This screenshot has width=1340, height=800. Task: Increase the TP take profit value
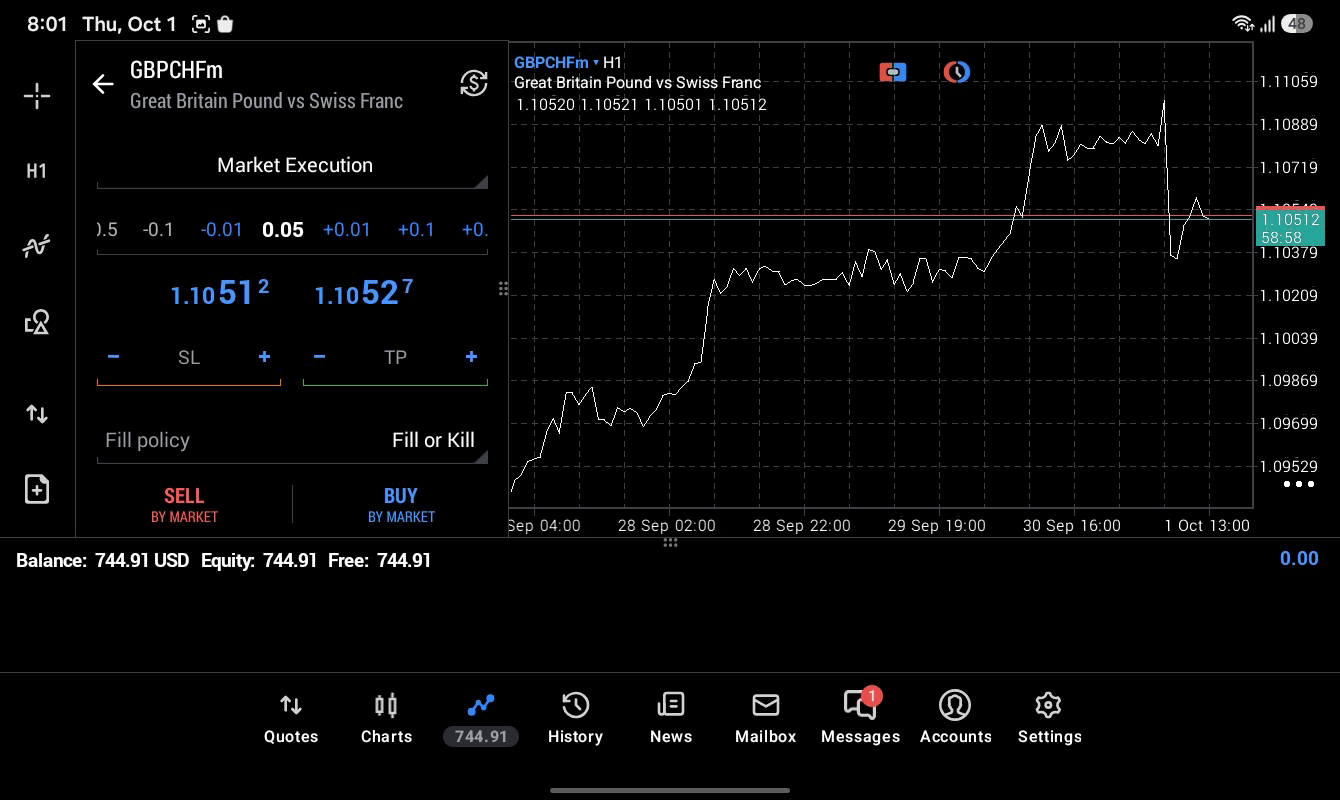471,357
